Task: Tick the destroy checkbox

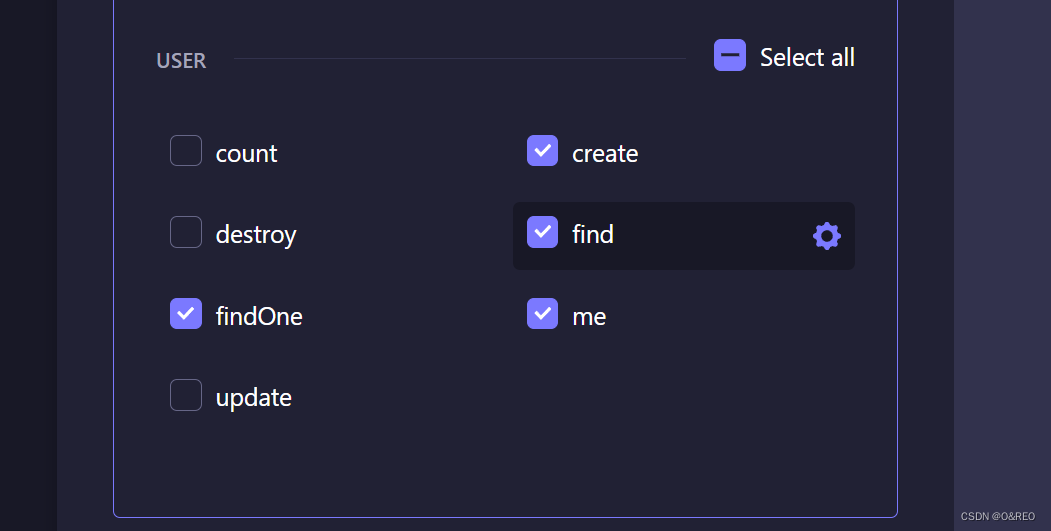Action: point(186,232)
